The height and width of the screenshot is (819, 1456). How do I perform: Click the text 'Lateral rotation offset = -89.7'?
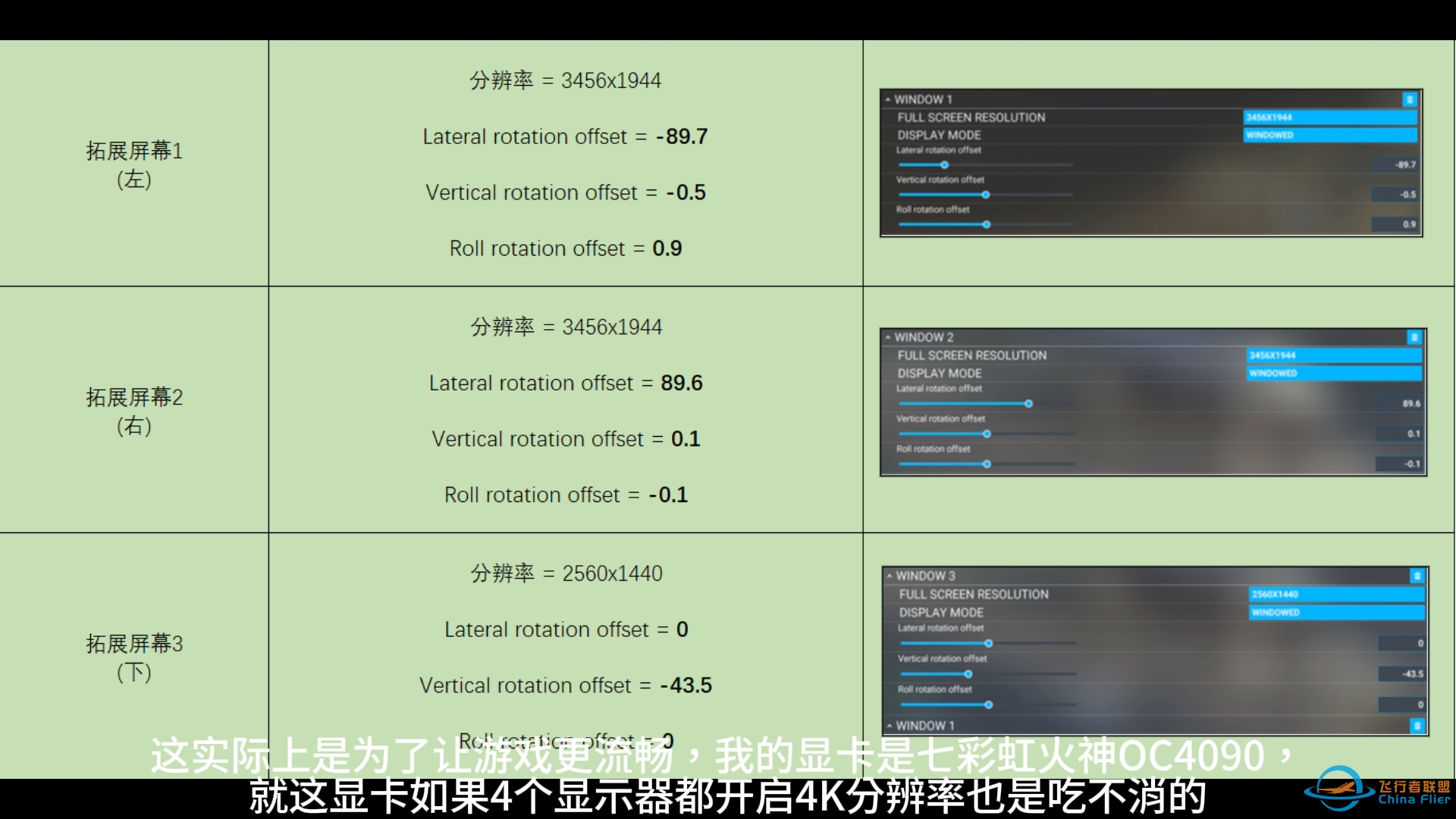(566, 136)
